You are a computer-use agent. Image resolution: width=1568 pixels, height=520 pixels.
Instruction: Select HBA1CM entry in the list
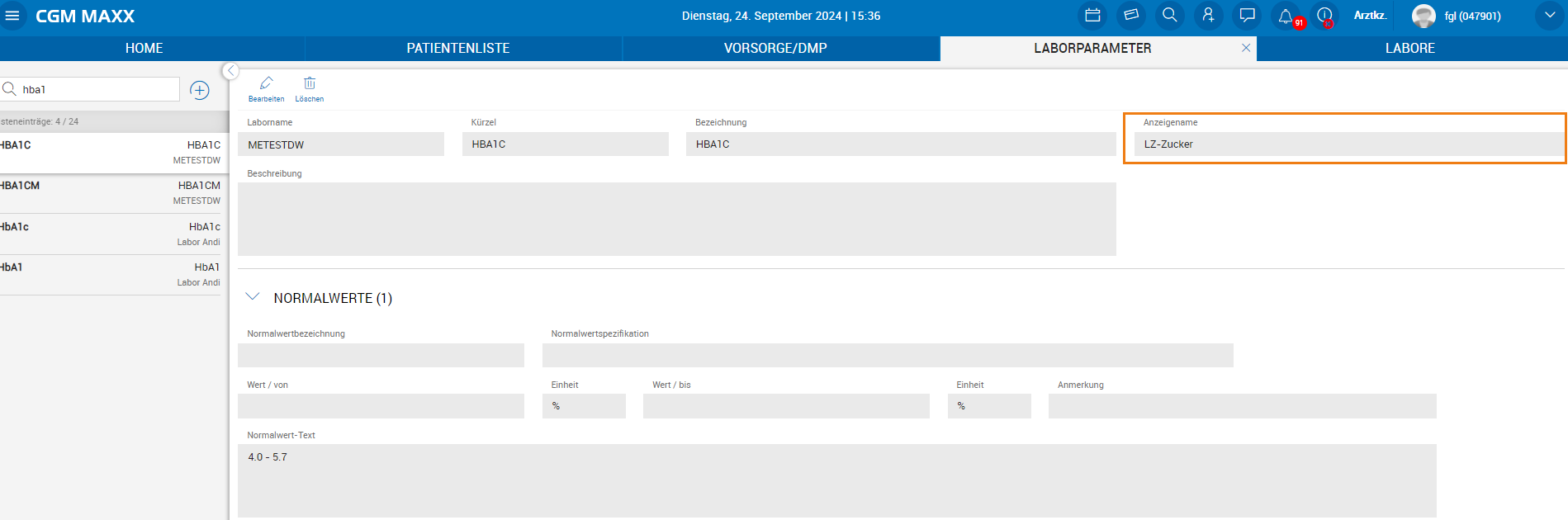point(111,193)
